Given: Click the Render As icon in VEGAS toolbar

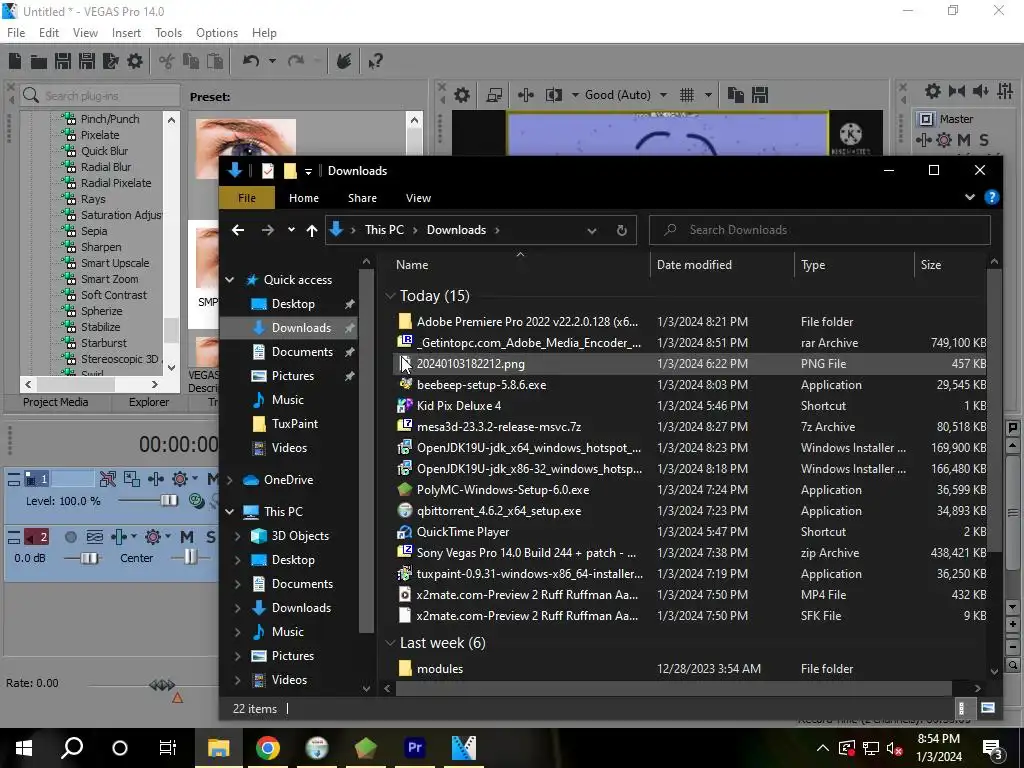Looking at the screenshot, I should tap(110, 61).
